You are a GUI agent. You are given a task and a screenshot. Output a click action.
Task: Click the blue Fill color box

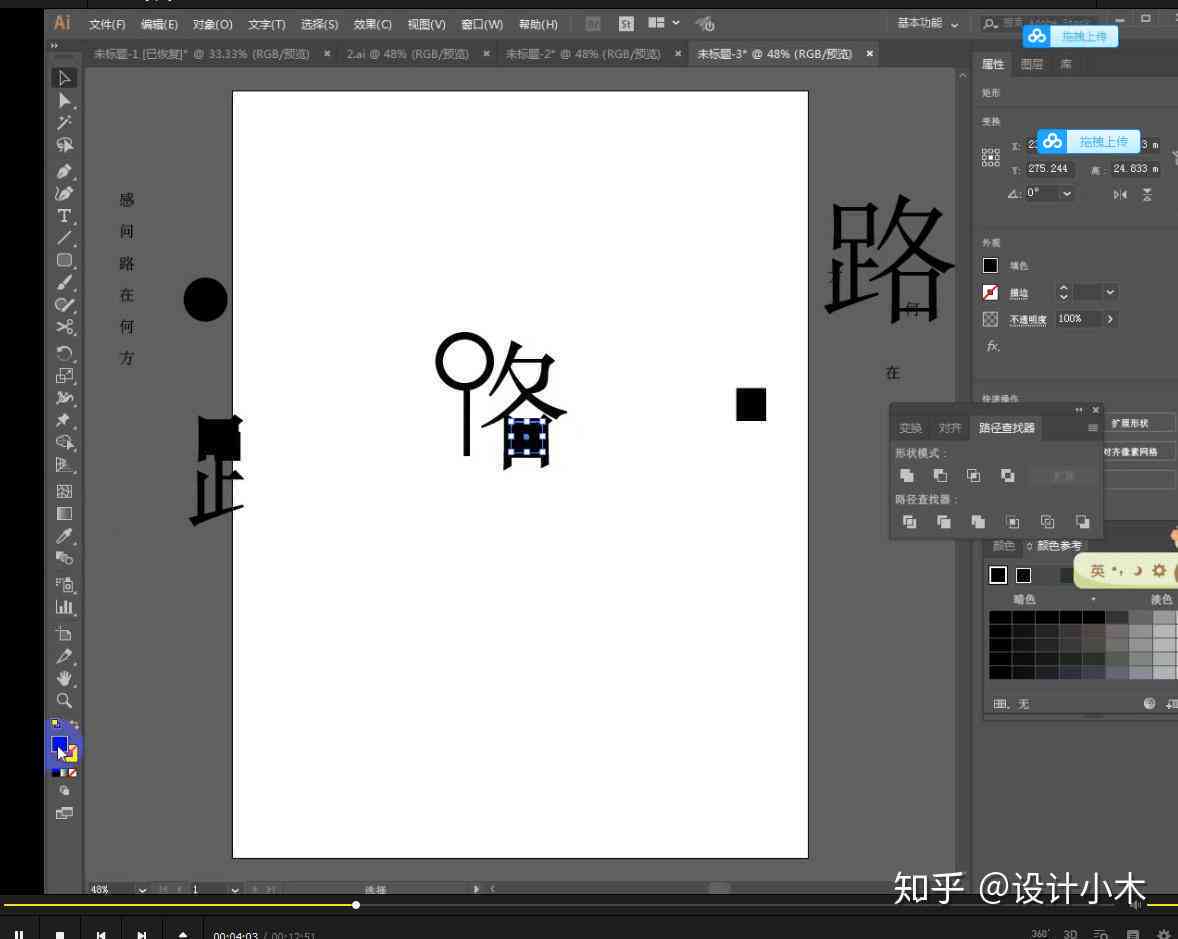(x=59, y=744)
